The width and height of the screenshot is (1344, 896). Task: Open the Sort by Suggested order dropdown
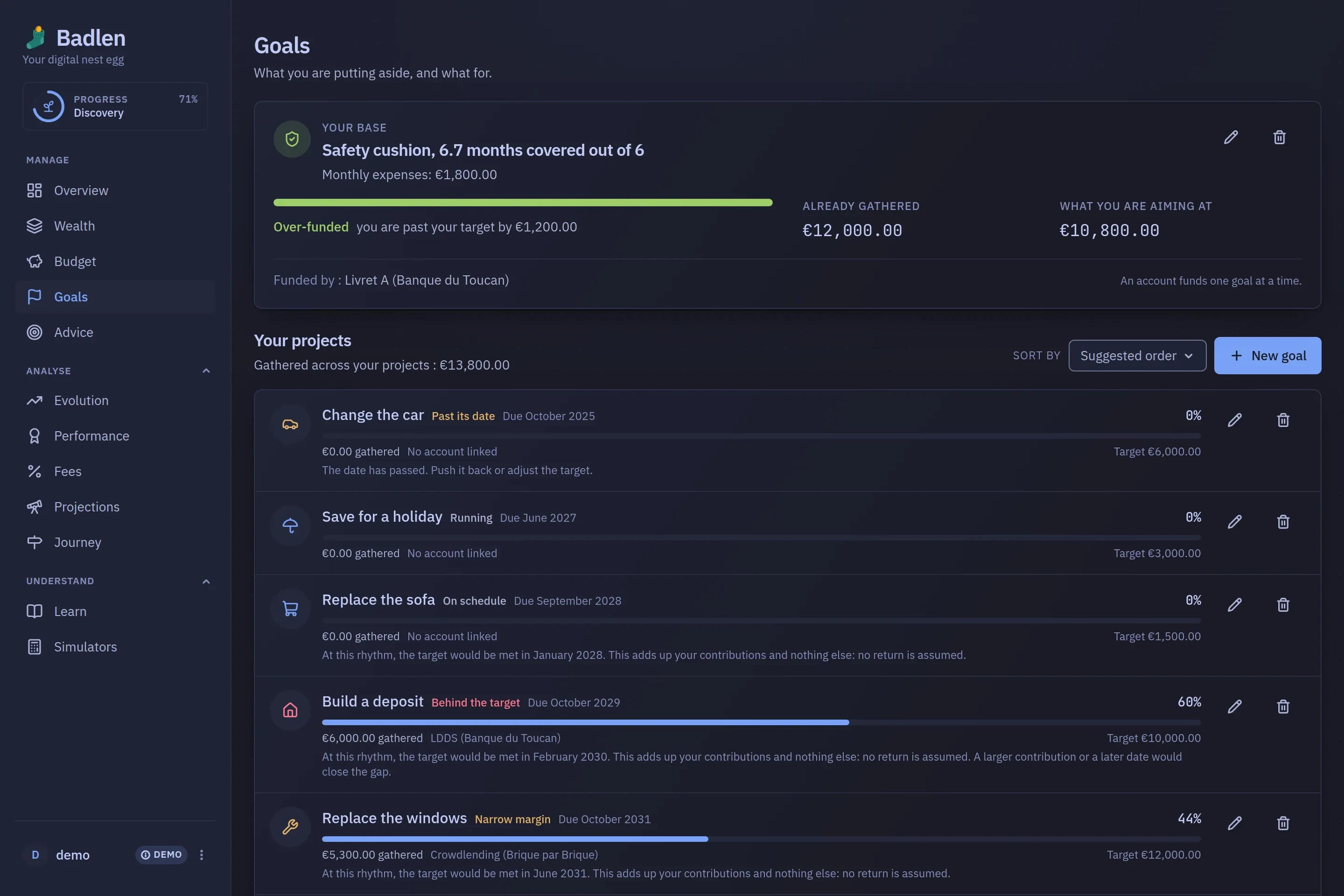(x=1137, y=356)
